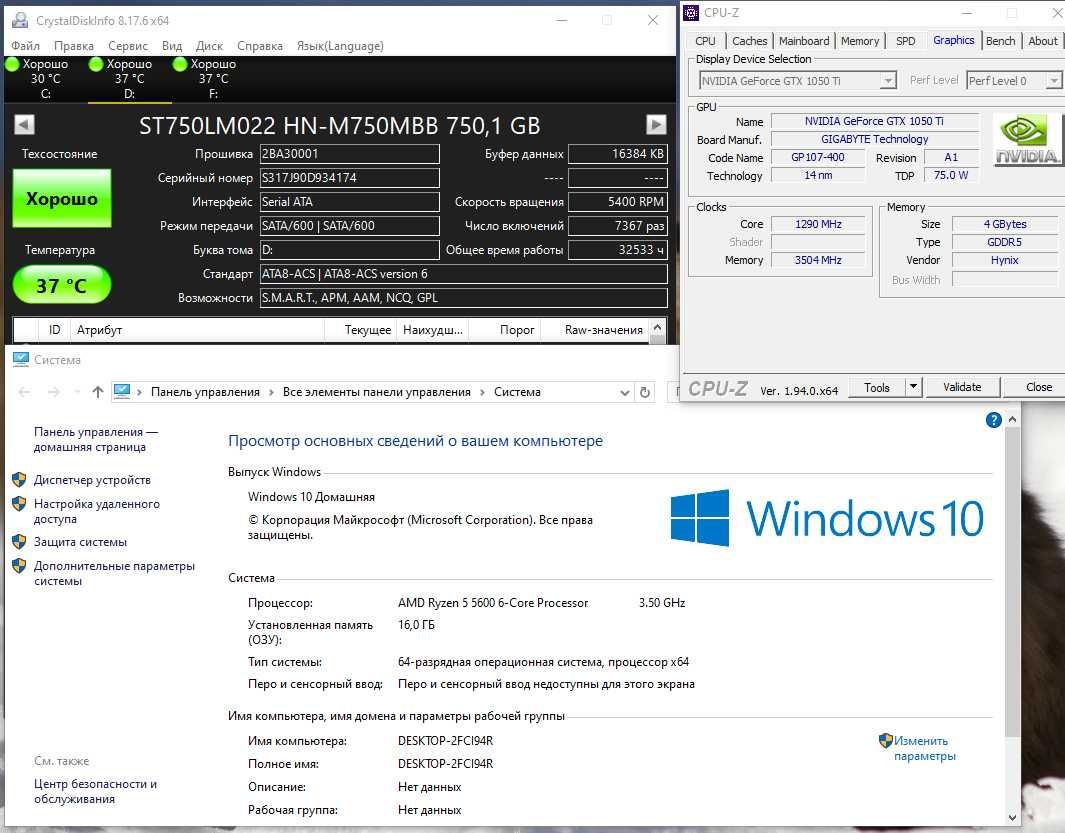Switch to the Bench tab in CPU-Z

point(1000,41)
